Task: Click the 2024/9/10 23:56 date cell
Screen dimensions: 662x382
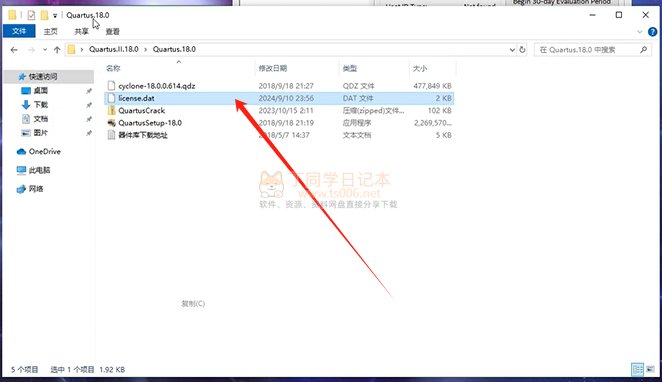Action: [x=286, y=98]
